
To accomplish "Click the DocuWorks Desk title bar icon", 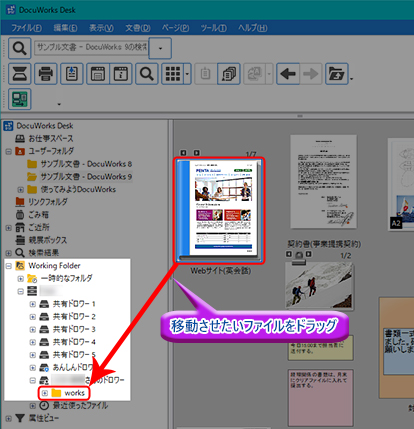I will point(11,10).
